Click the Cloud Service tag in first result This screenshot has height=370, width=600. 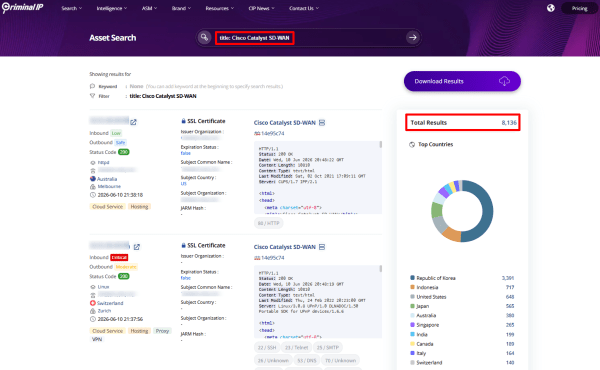(x=108, y=207)
